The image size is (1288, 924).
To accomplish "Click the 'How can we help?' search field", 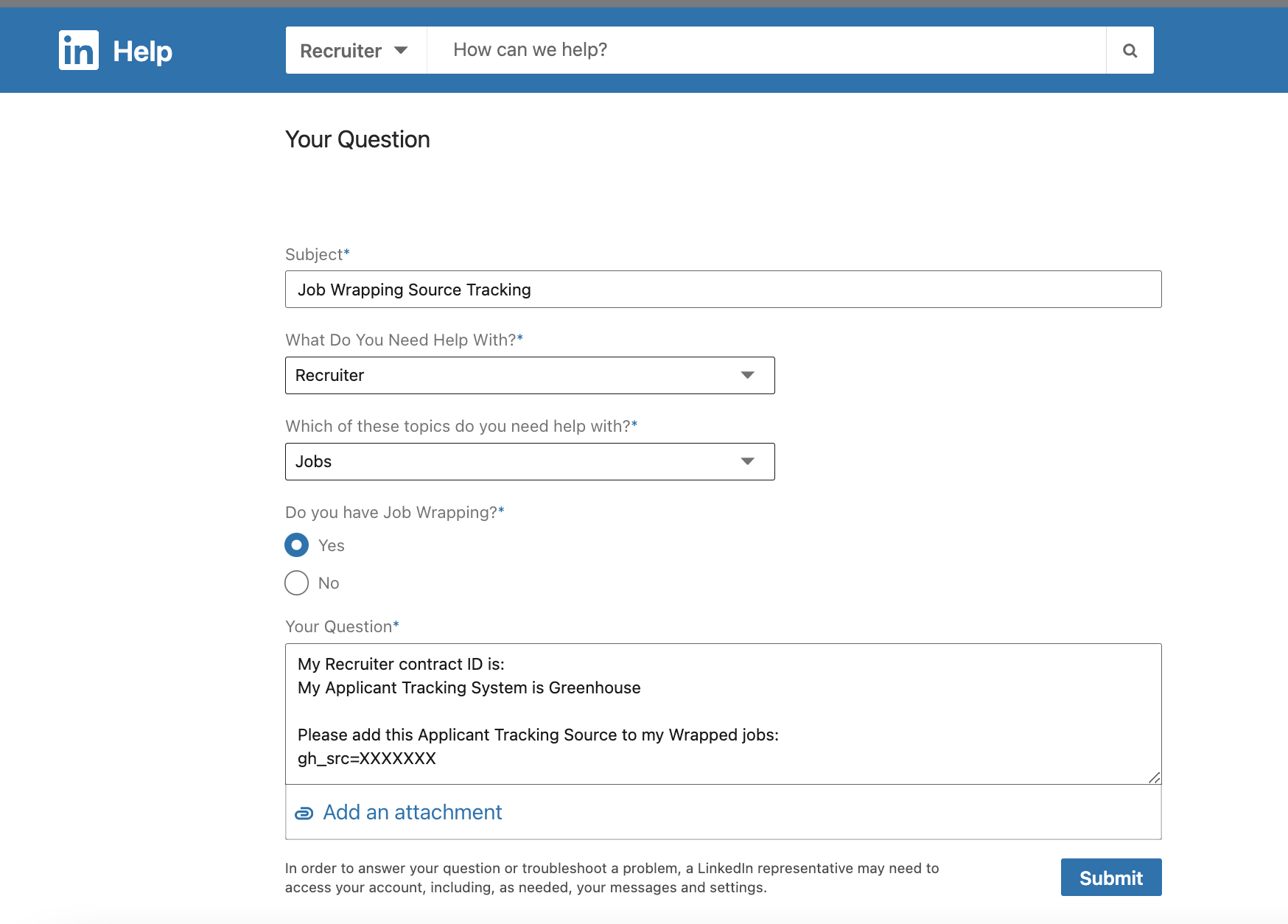I will [x=766, y=50].
